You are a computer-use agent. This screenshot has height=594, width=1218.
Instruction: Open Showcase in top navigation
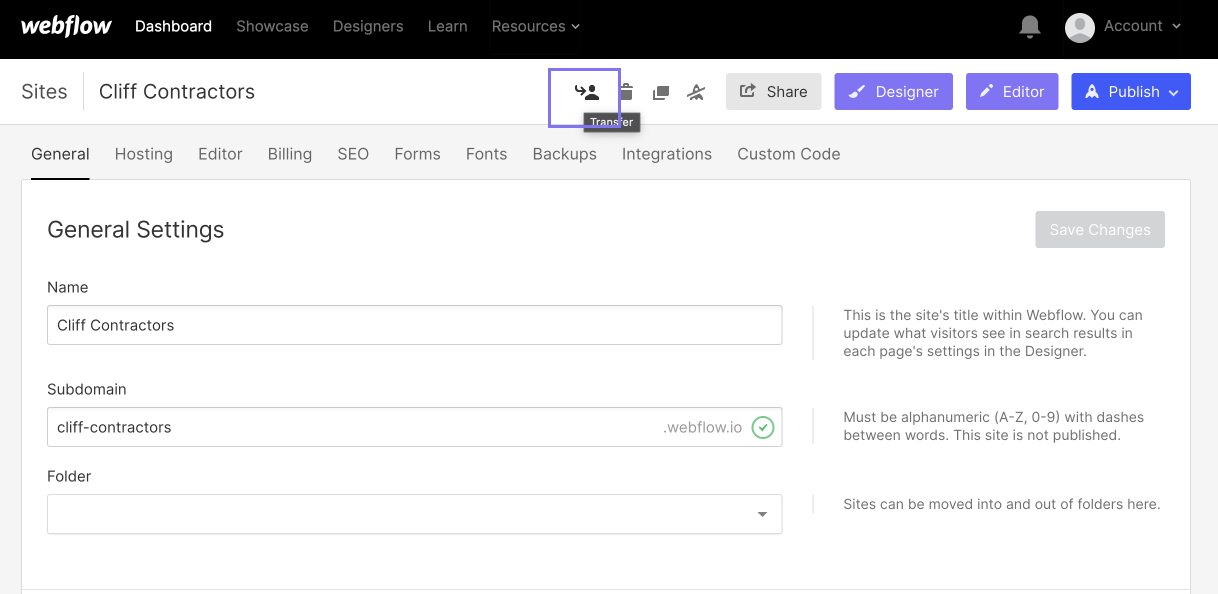272,27
